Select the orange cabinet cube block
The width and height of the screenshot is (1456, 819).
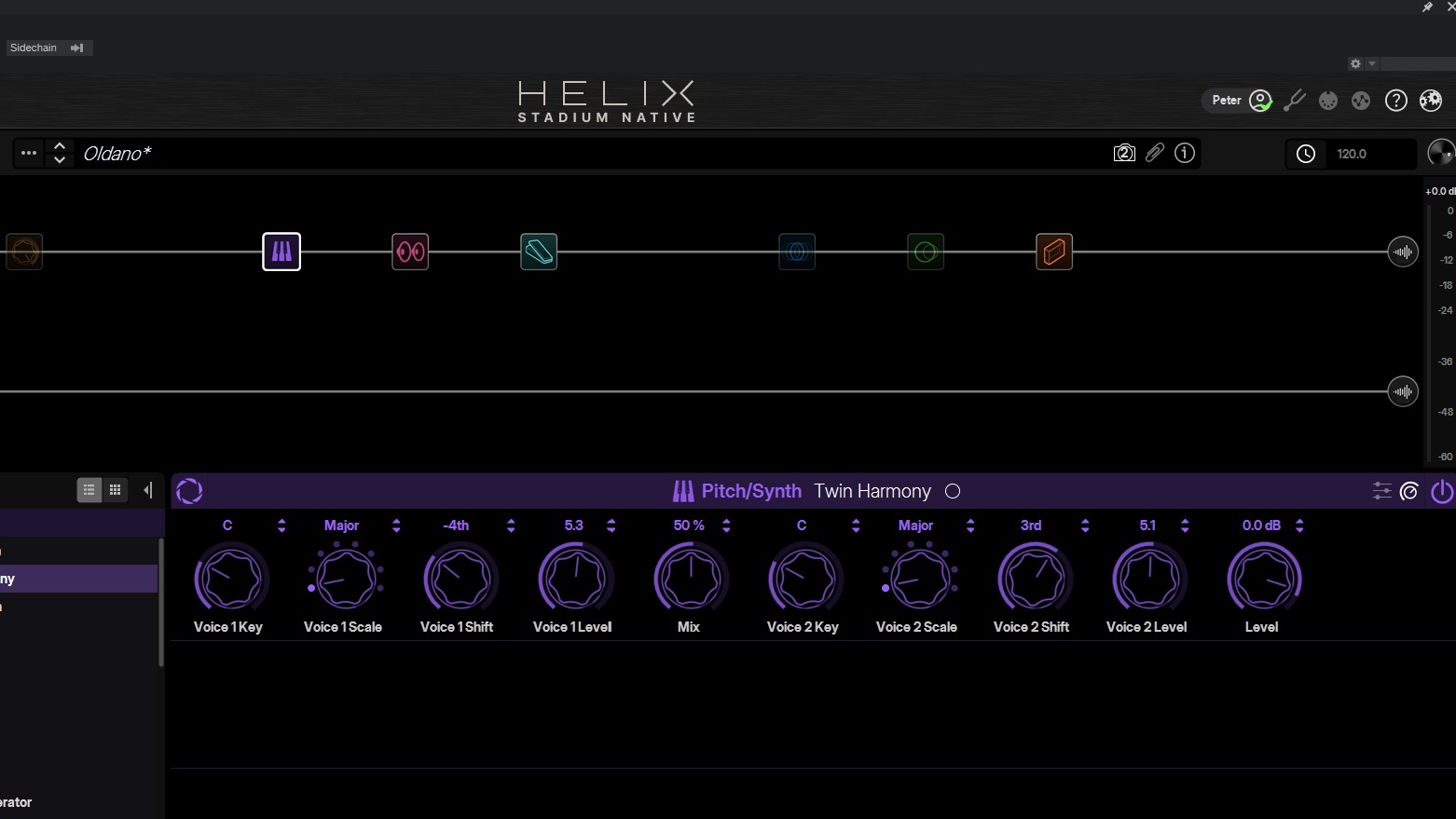1054,252
